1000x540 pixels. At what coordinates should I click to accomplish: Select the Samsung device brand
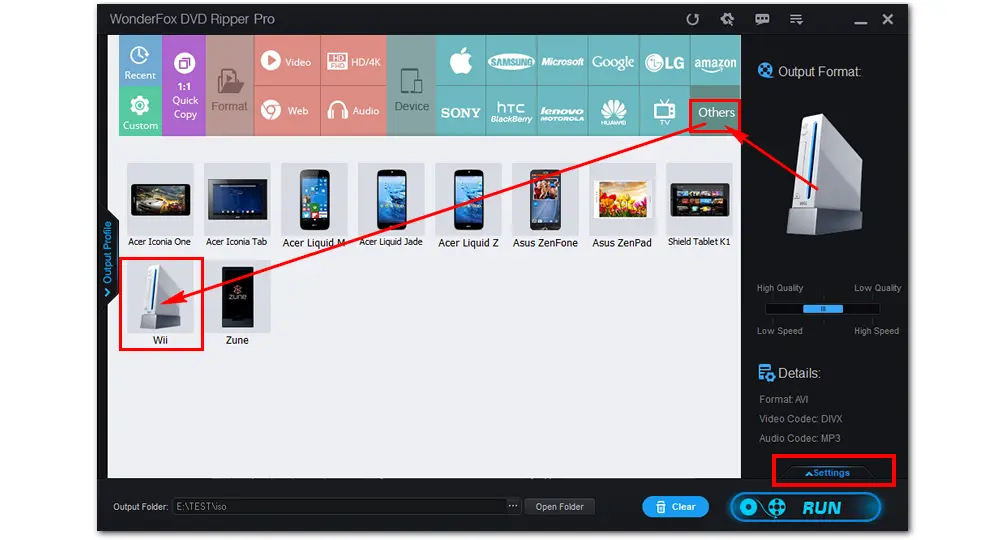pyautogui.click(x=511, y=61)
